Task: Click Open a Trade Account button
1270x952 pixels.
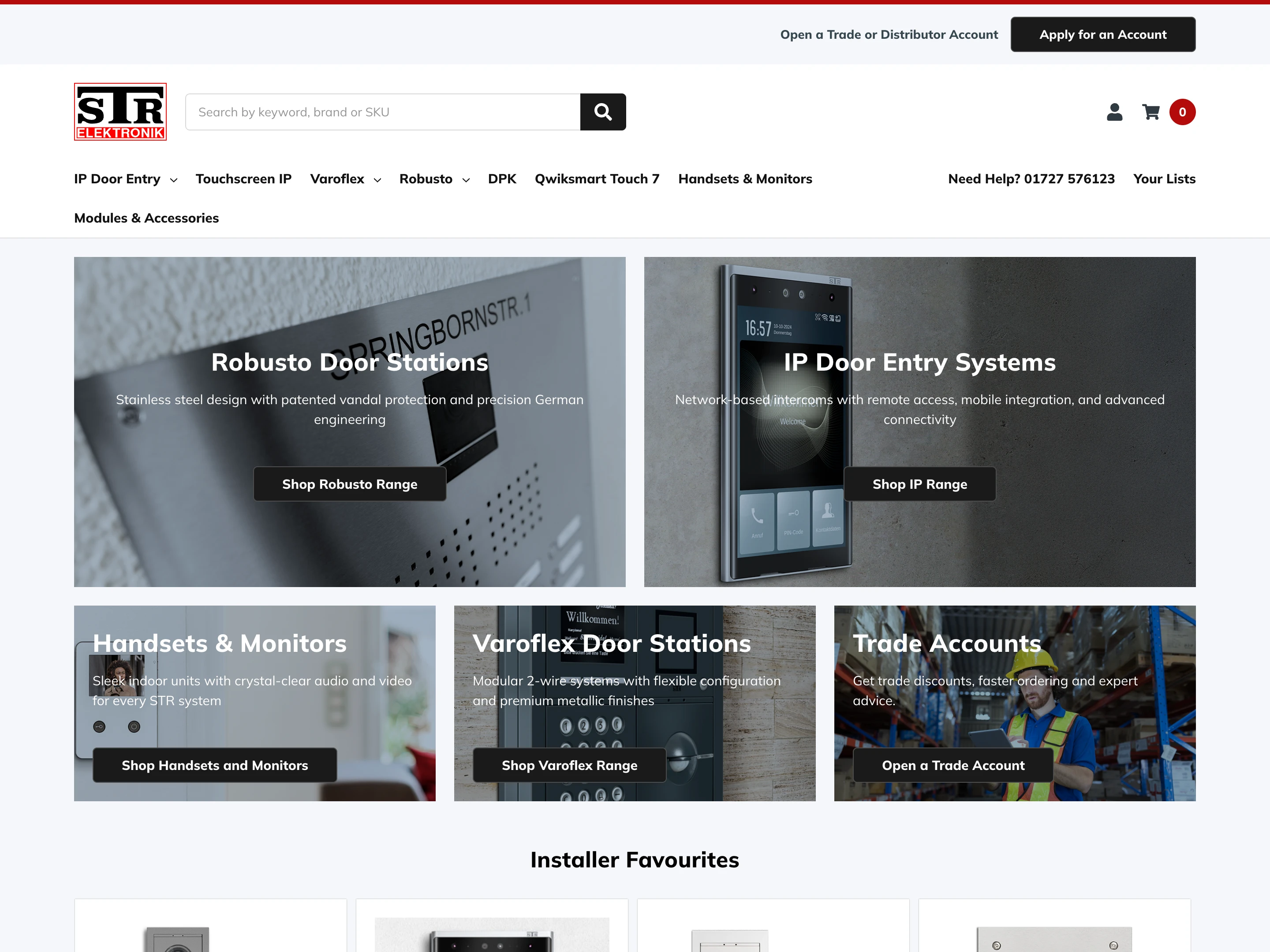Action: click(953, 766)
